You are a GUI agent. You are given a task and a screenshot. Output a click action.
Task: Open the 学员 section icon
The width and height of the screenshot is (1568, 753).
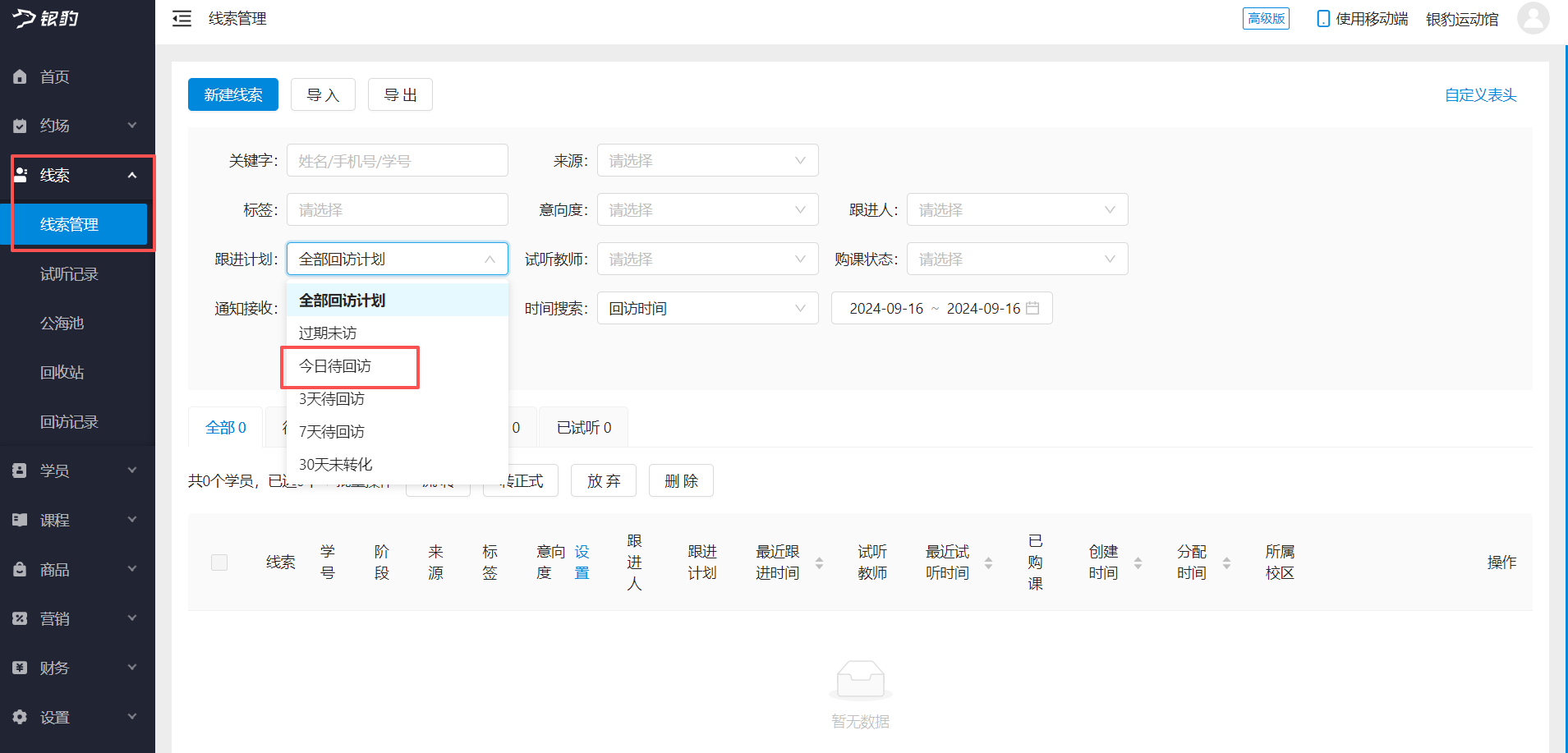click(20, 470)
